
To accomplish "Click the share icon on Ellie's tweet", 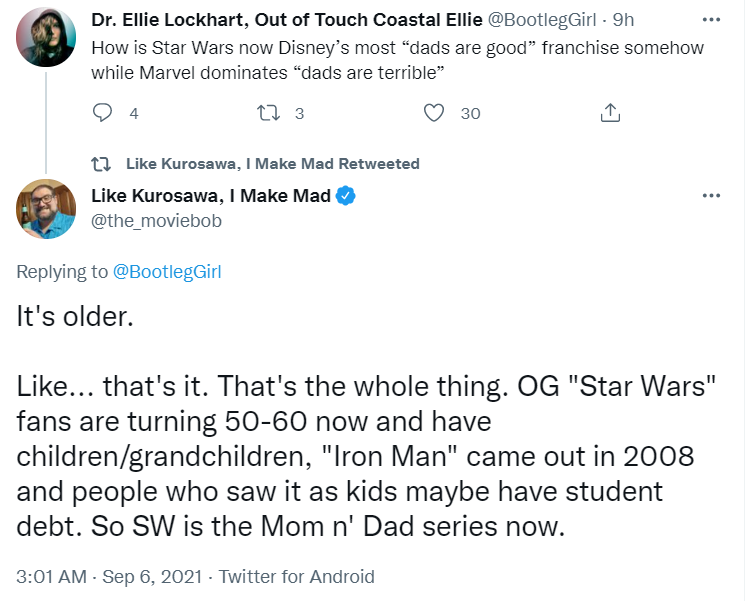I will click(610, 114).
